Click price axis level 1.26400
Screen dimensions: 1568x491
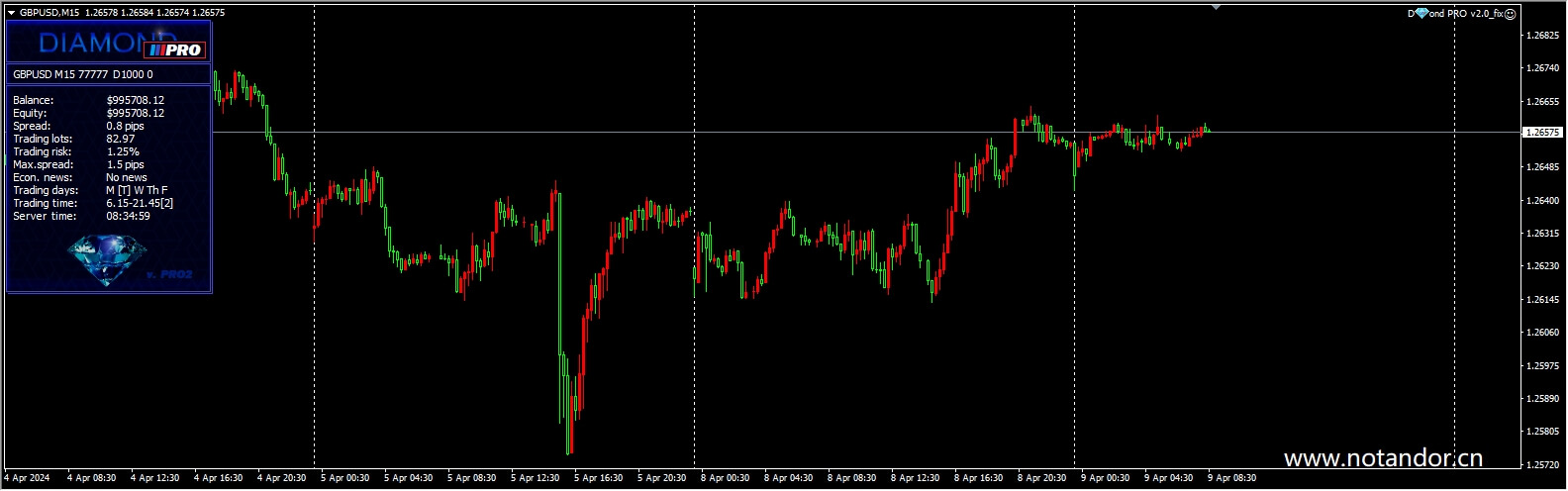tap(1544, 201)
